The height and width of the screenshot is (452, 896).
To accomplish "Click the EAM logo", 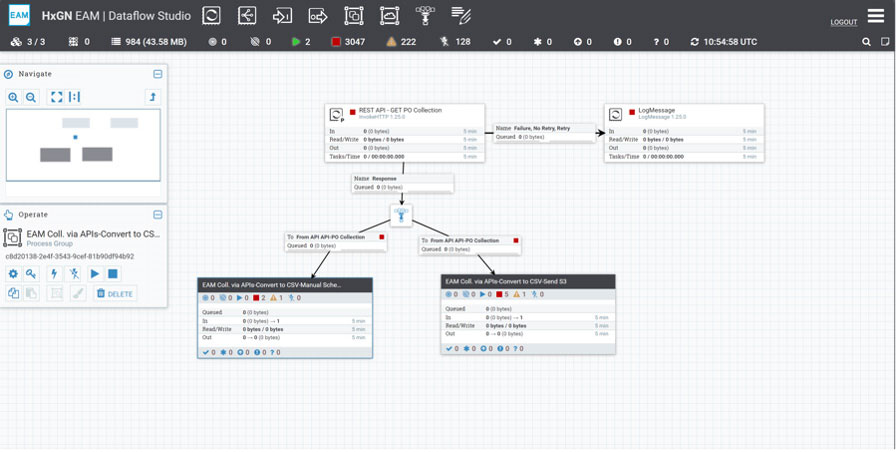I will pos(19,15).
